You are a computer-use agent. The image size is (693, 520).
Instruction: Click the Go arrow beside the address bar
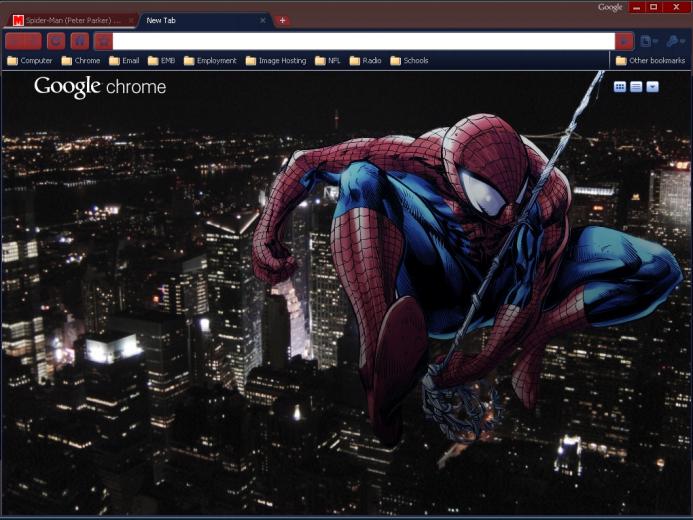tap(624, 41)
